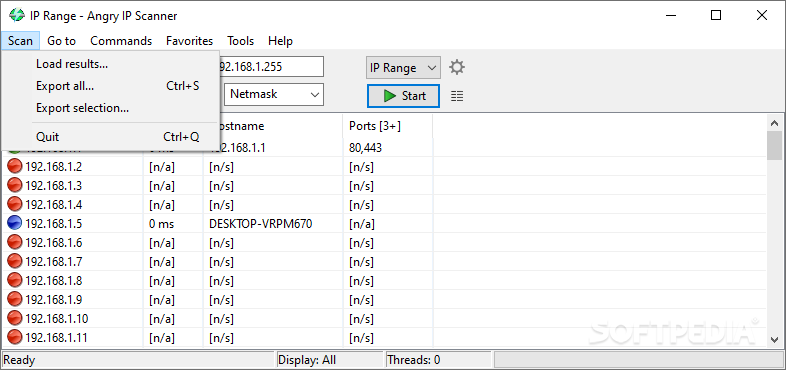Open the Help menu
This screenshot has width=786, height=370.
point(280,41)
